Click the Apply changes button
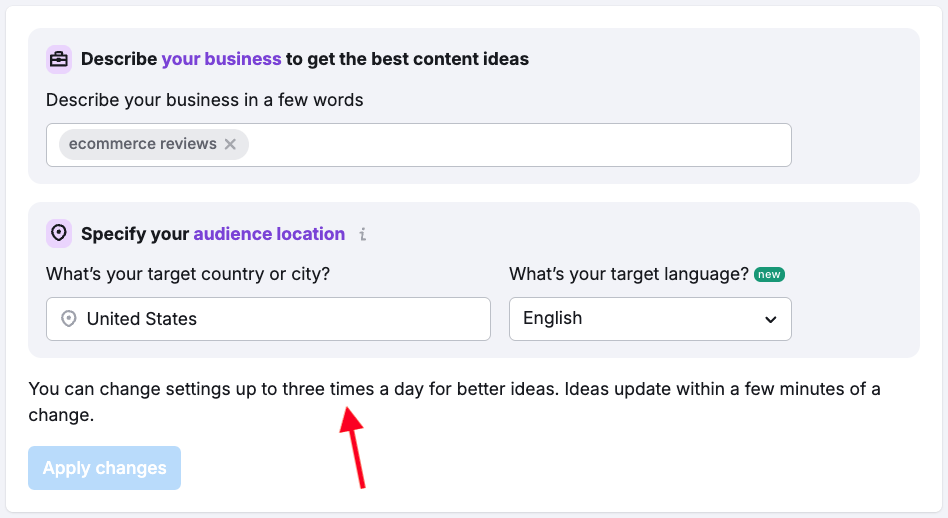The height and width of the screenshot is (518, 948). (x=104, y=468)
